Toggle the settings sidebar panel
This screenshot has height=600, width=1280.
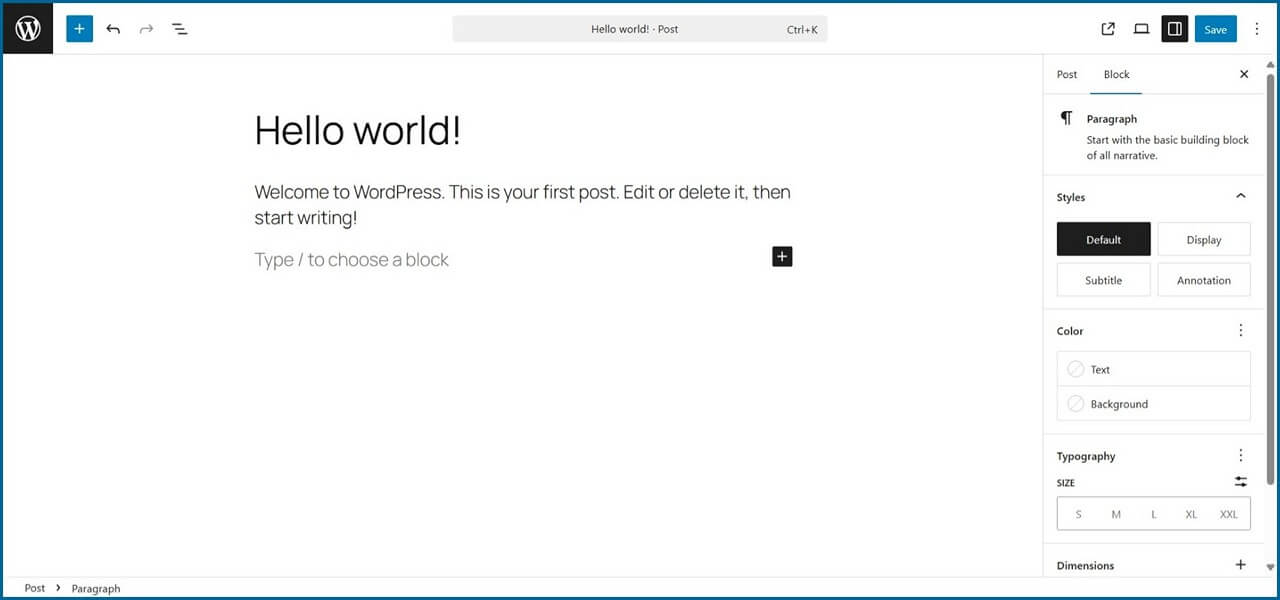(1175, 29)
